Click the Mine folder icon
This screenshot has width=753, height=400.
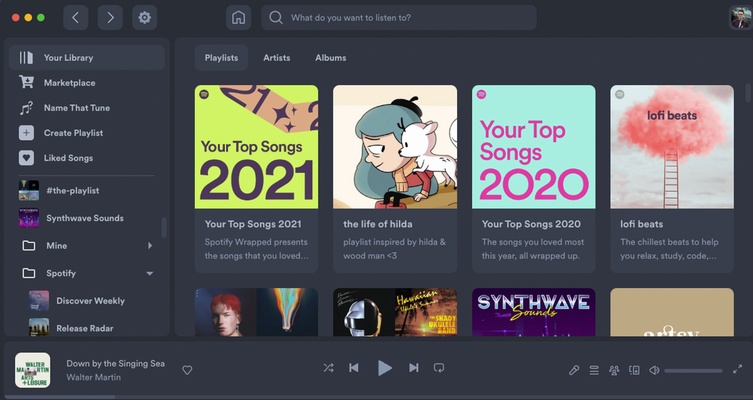point(29,245)
